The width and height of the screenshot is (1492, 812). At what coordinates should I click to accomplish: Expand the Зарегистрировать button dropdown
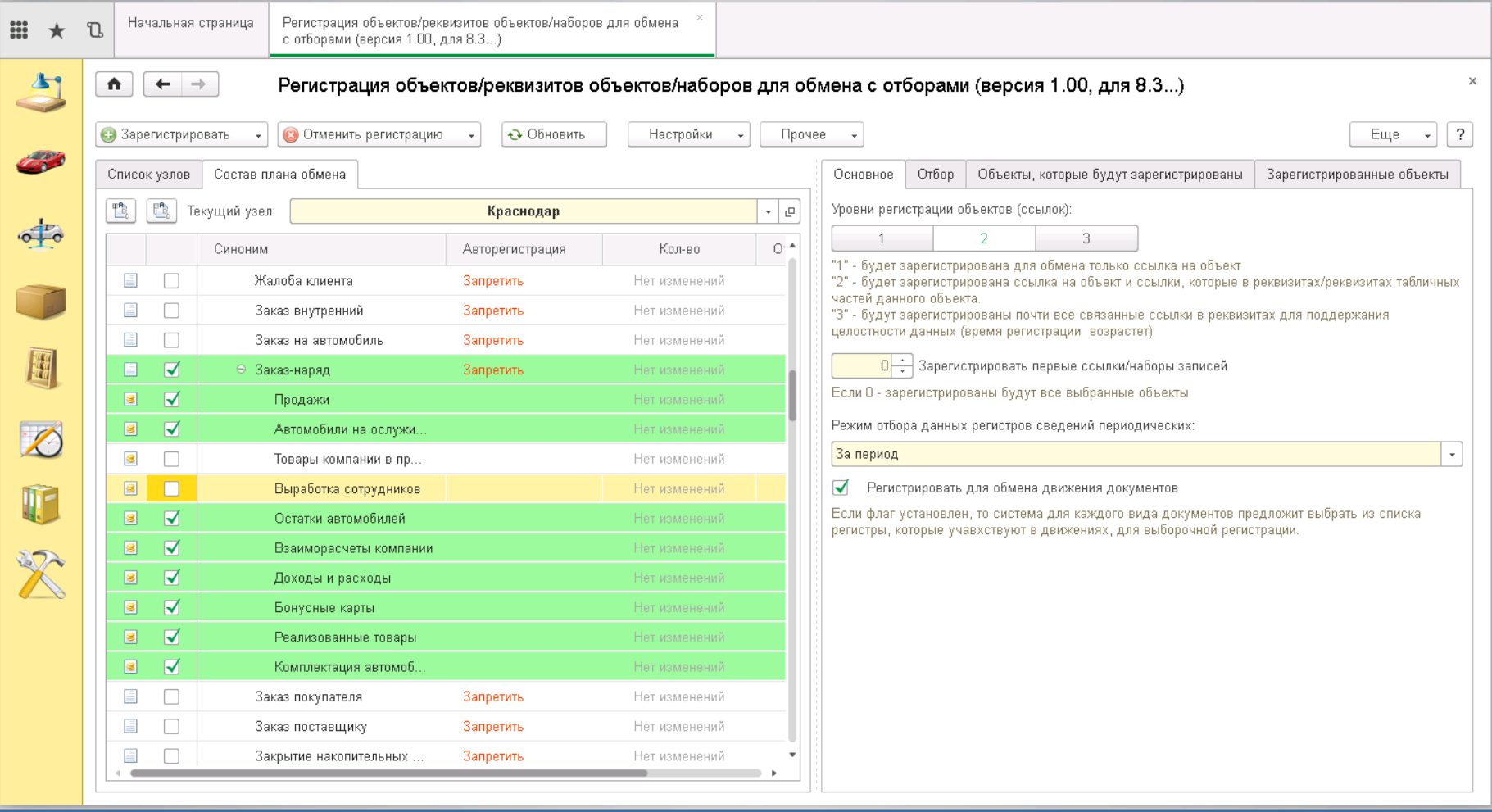click(258, 135)
